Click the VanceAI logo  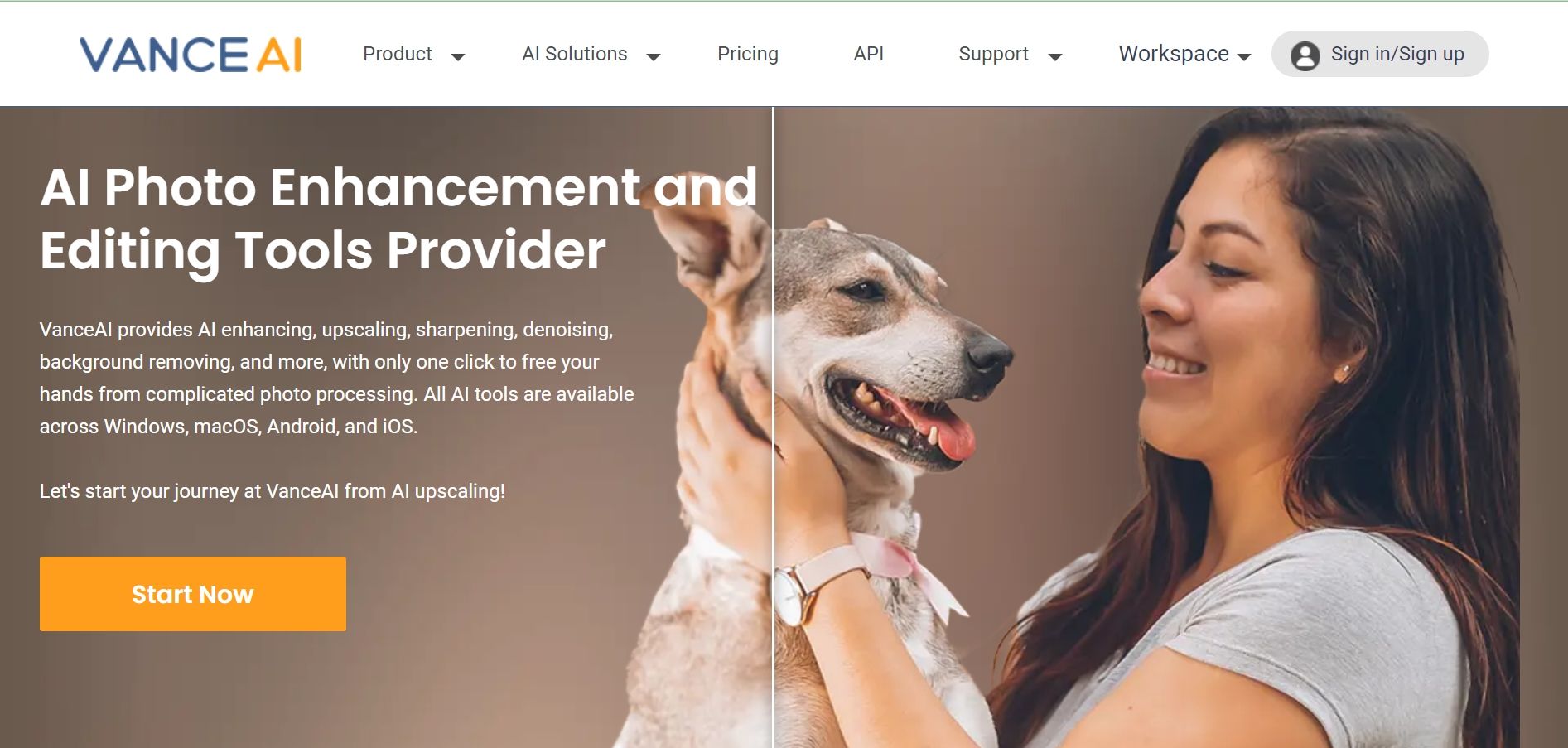click(x=191, y=55)
